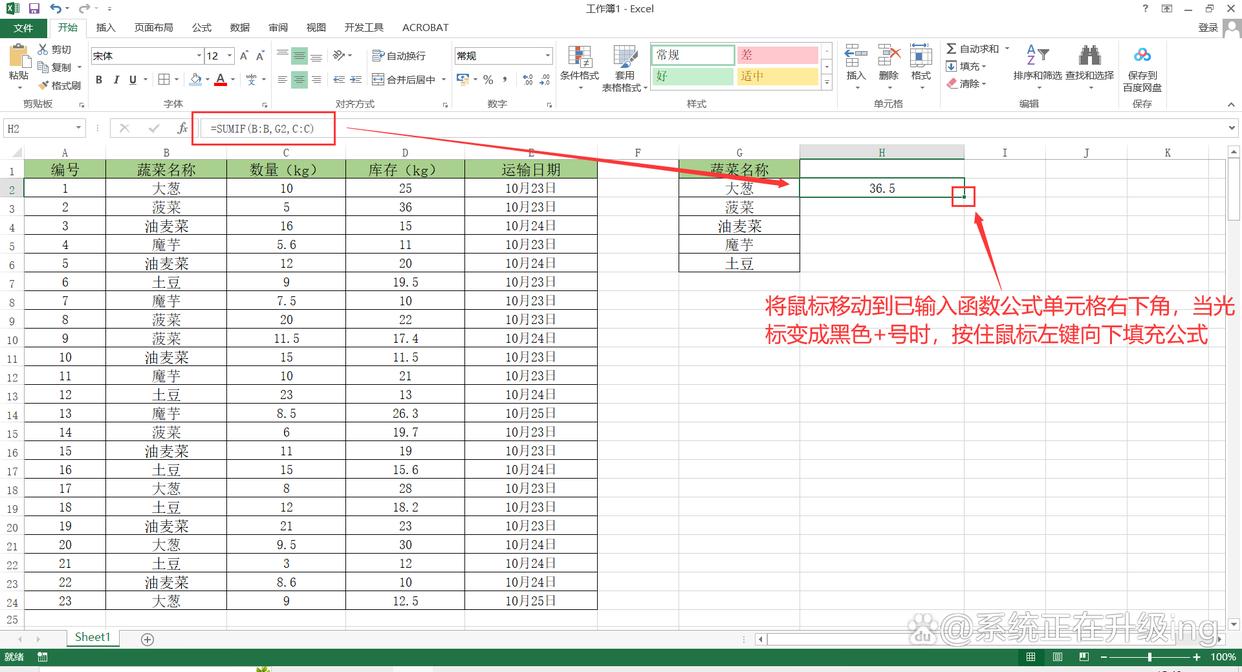This screenshot has width=1242, height=672.
Task: Switch to Page Layout (页面布局) tab
Action: pyautogui.click(x=154, y=28)
